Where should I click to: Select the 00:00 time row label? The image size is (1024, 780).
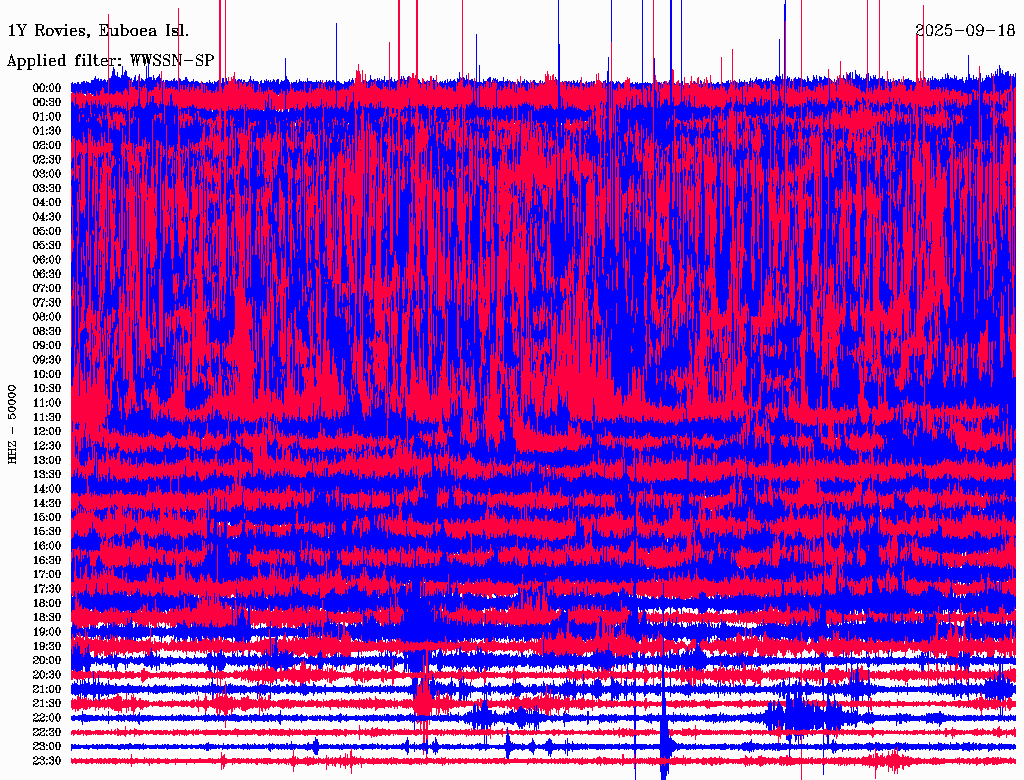click(47, 88)
